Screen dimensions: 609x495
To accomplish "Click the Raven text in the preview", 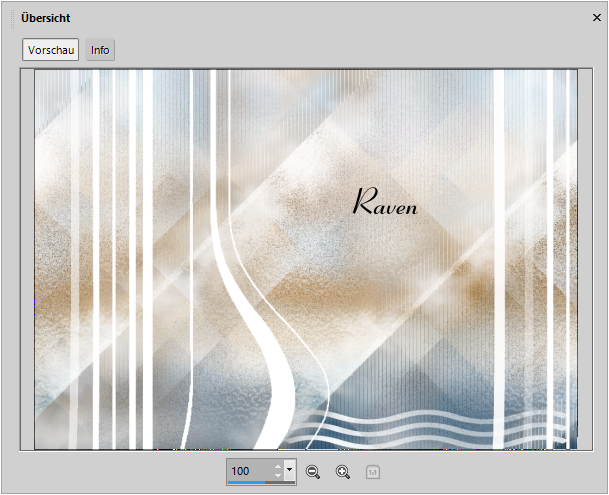I will [x=385, y=201].
